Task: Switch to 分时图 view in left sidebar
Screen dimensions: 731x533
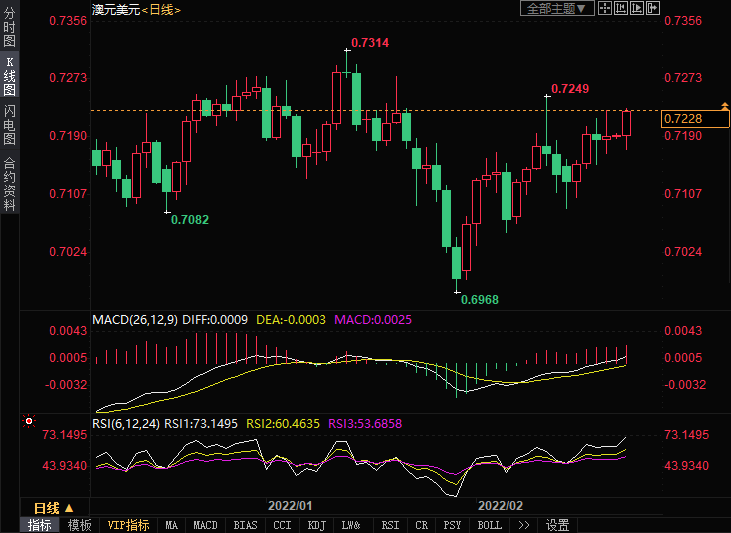Action: coord(9,29)
